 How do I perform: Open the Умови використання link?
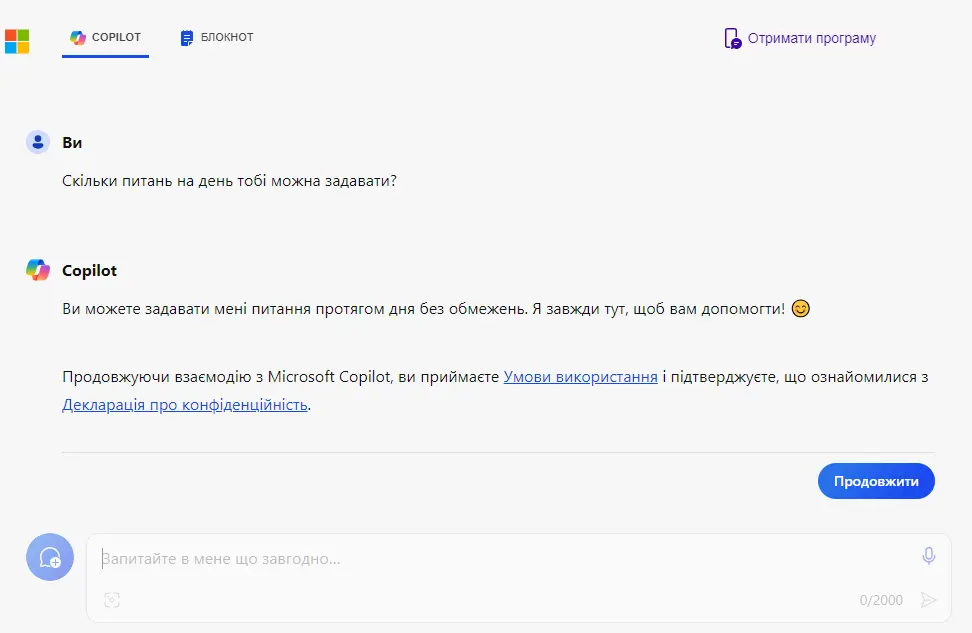[x=580, y=377]
